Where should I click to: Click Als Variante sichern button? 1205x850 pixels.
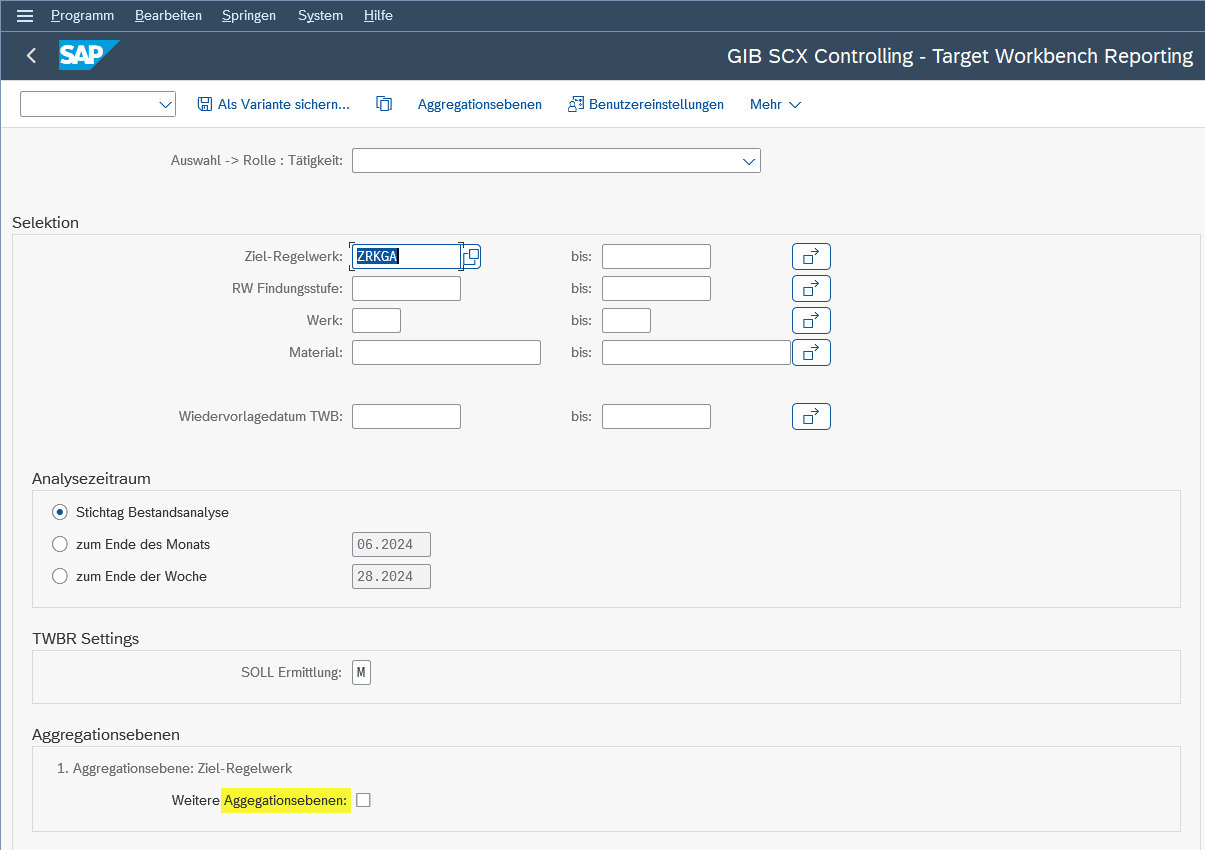pyautogui.click(x=274, y=104)
